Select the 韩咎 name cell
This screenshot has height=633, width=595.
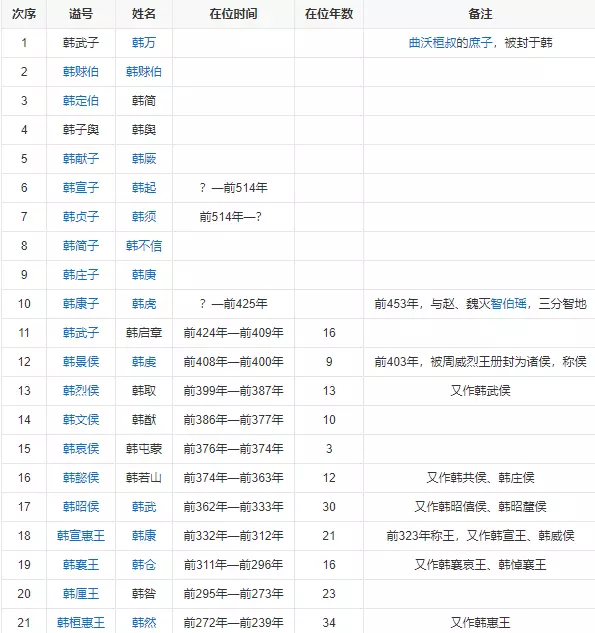pos(144,594)
